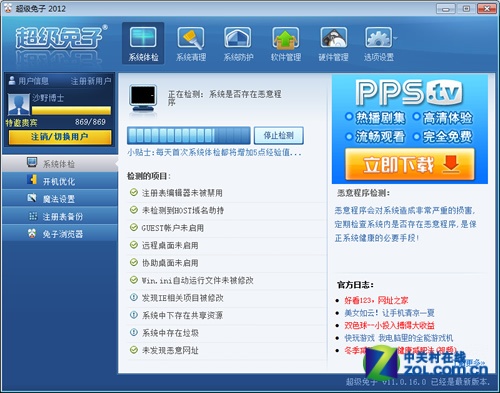Image resolution: width=500 pixels, height=393 pixels.
Task: Click warning icon beside 系统中存在垃圾
Action: (134, 332)
